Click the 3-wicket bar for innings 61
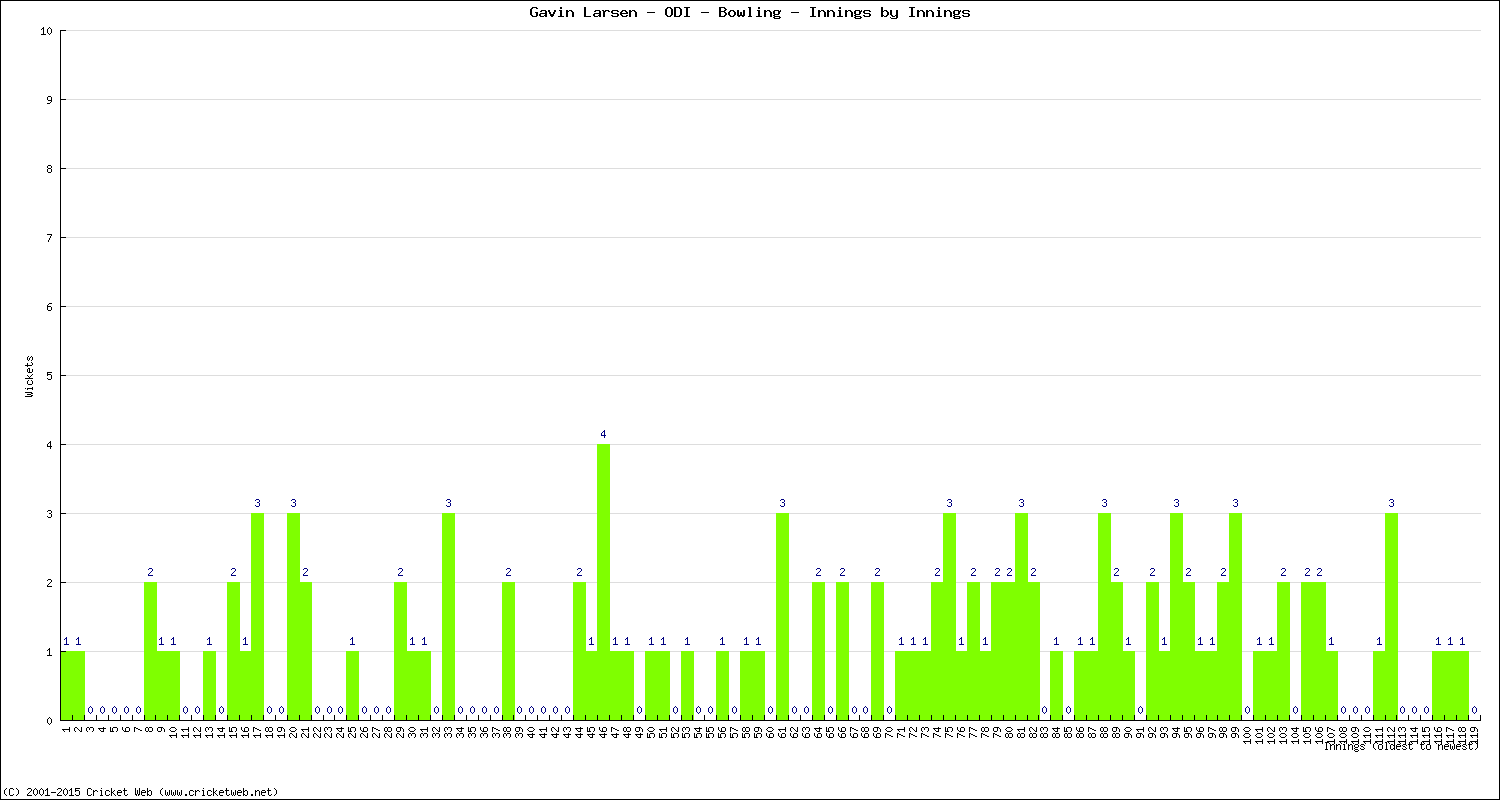 coord(782,616)
